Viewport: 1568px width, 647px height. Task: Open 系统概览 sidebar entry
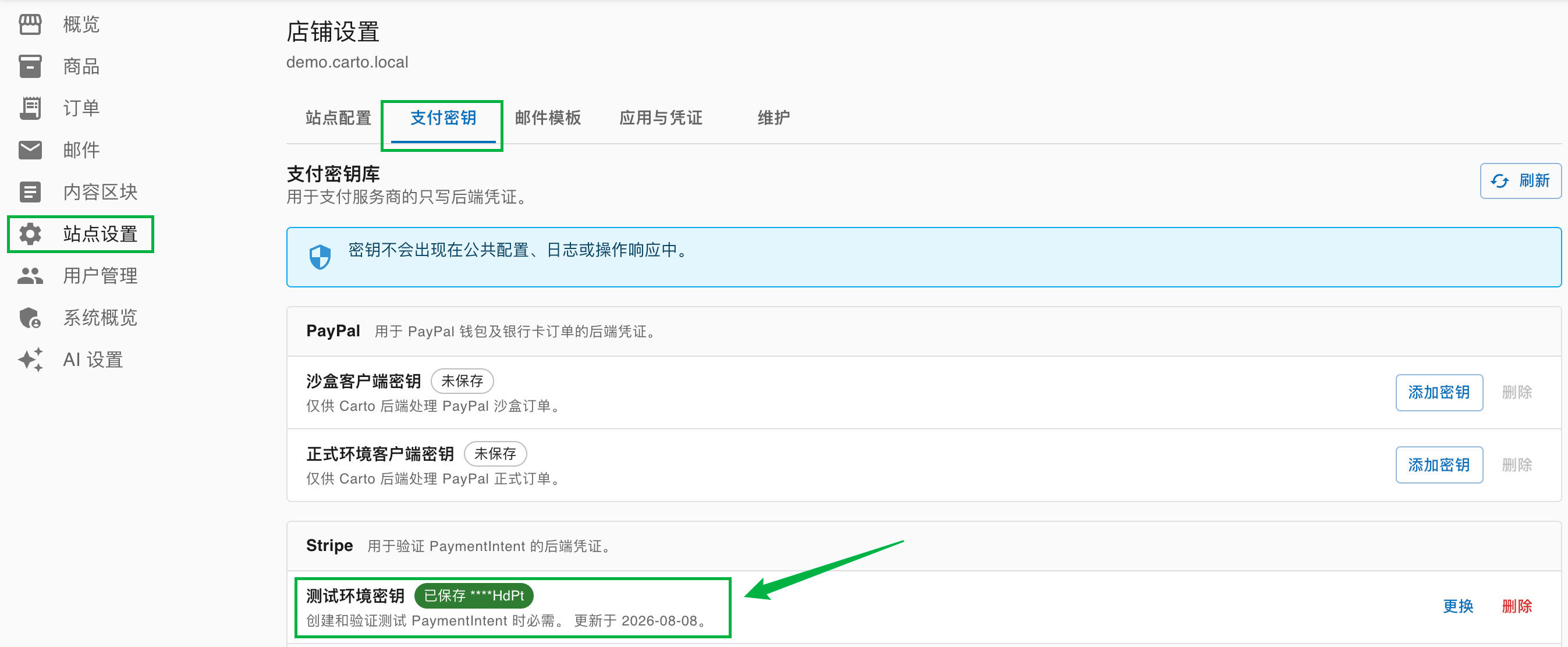(x=101, y=318)
